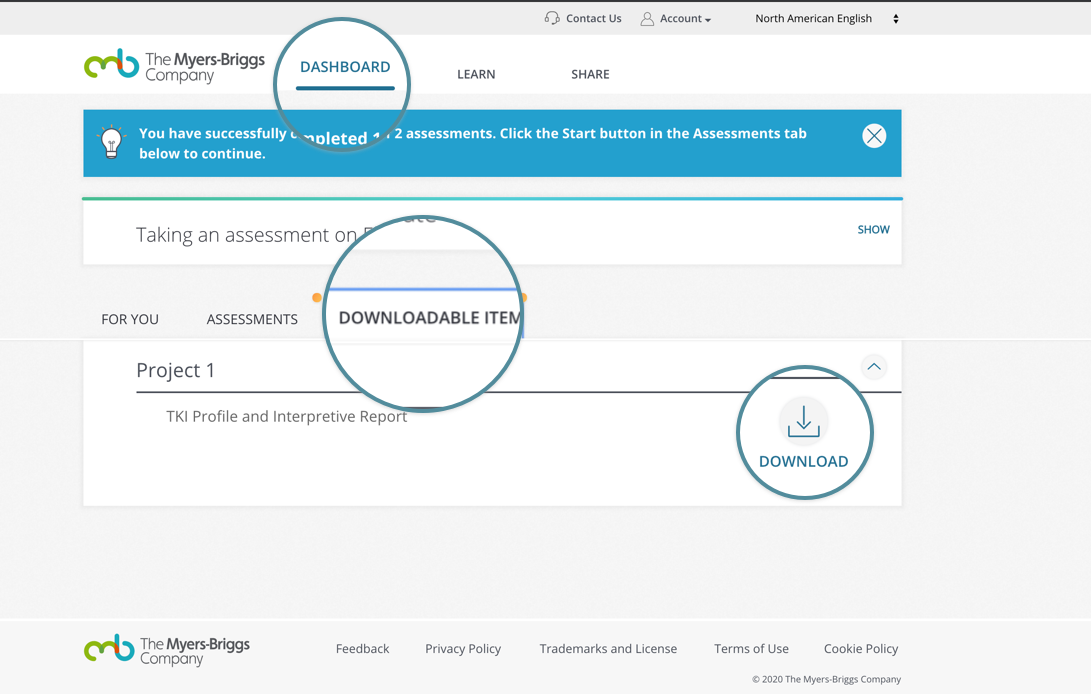Open the Account dropdown menu
Image resolution: width=1091 pixels, height=694 pixels.
coord(681,17)
